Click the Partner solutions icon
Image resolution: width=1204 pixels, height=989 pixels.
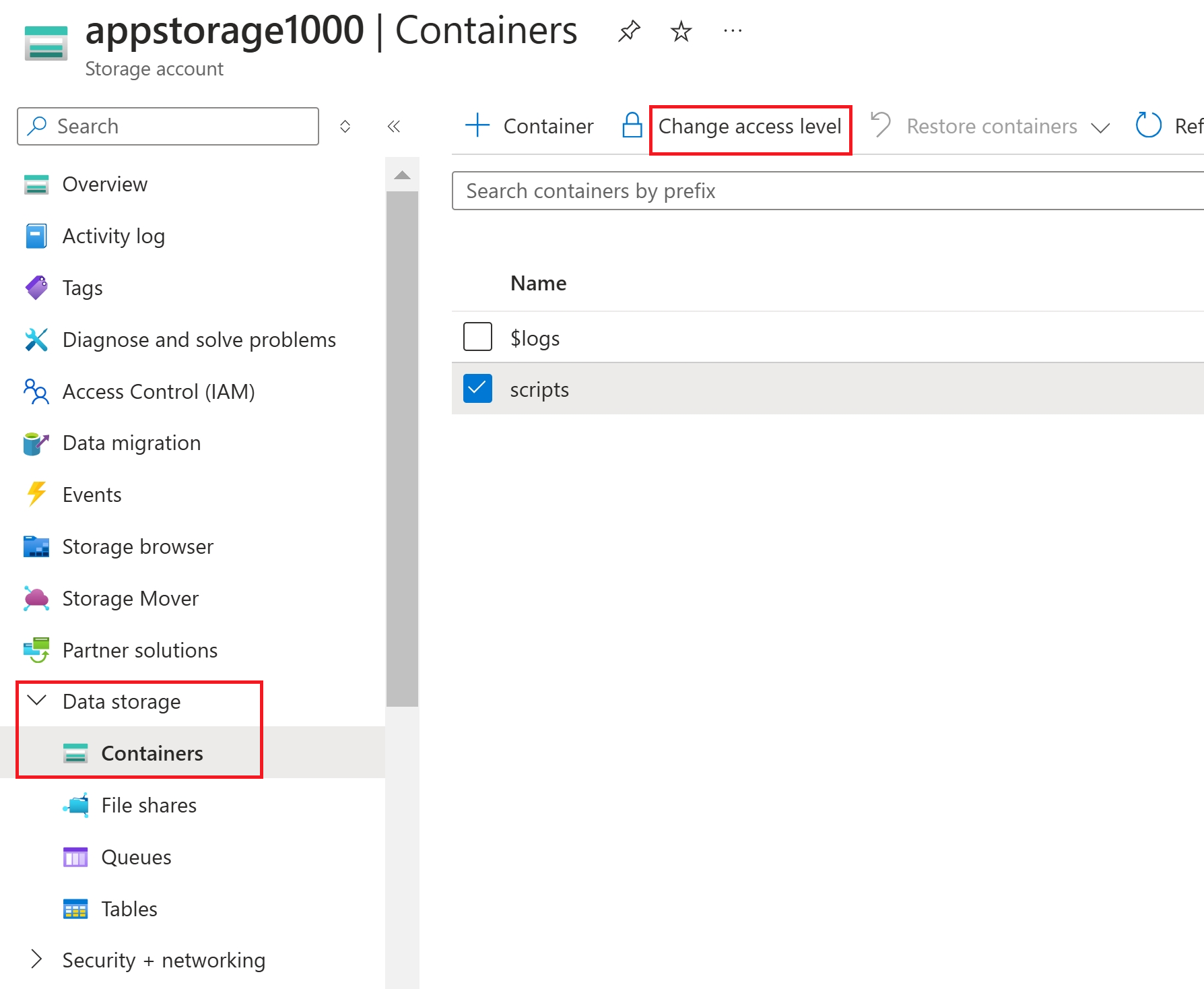[36, 650]
